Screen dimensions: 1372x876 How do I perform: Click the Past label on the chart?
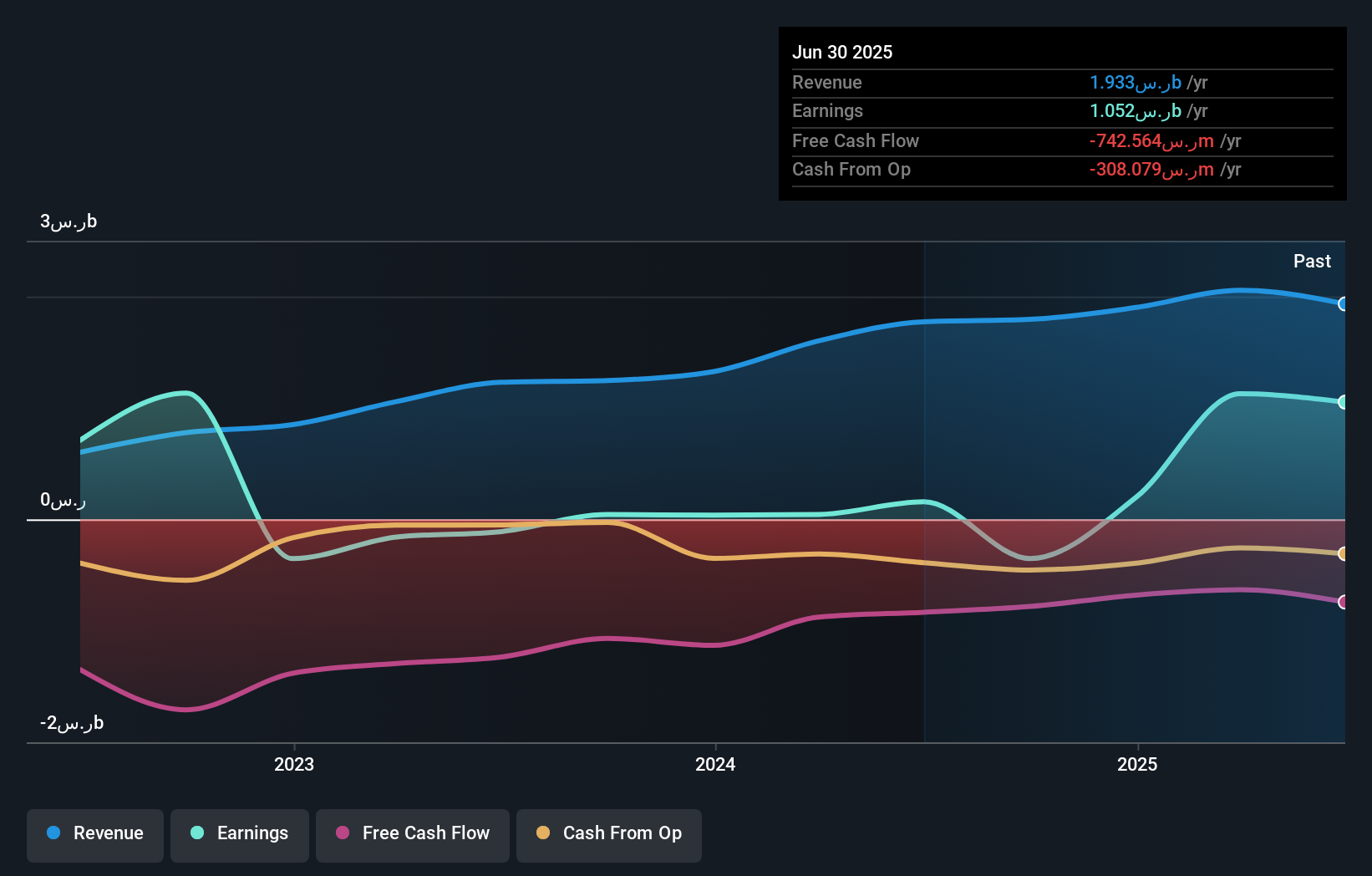click(x=1312, y=261)
